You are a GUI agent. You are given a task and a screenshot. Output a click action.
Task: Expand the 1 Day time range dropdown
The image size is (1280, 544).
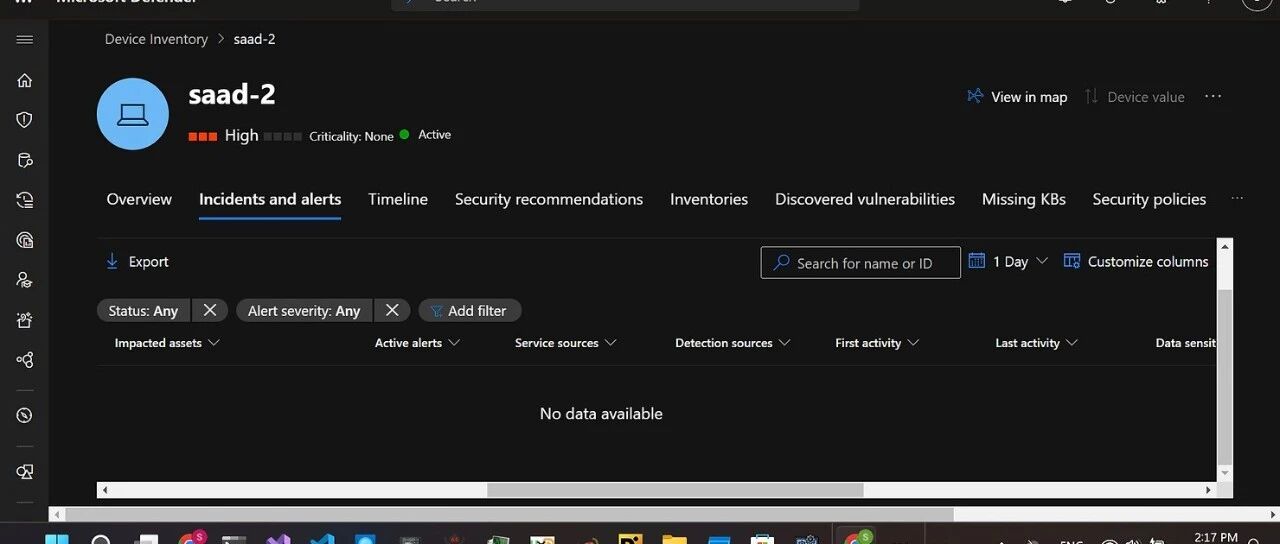(x=1041, y=261)
